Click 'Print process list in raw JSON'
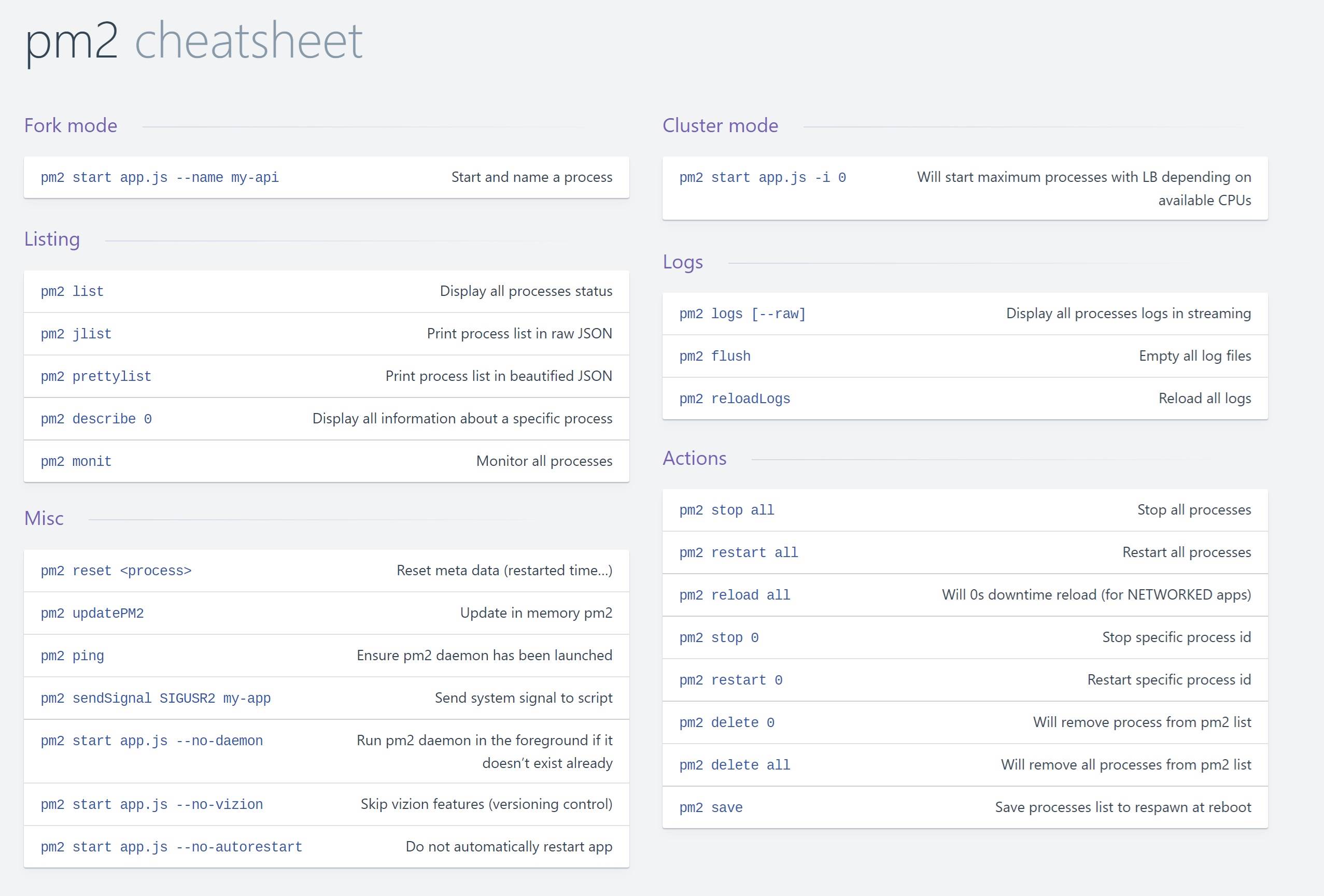This screenshot has height=896, width=1324. [x=519, y=333]
